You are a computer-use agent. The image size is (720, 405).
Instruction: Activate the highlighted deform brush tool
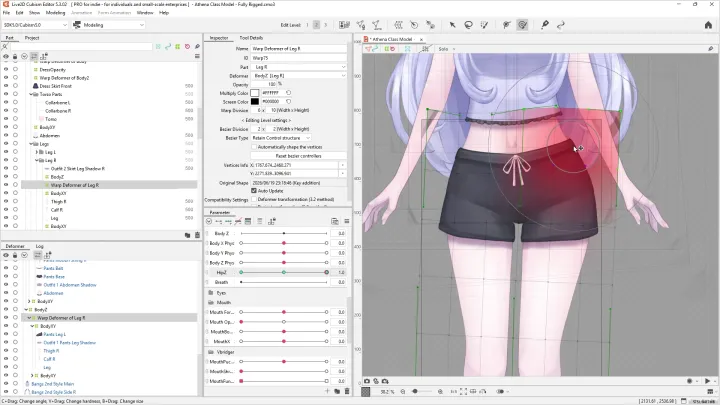[522, 25]
